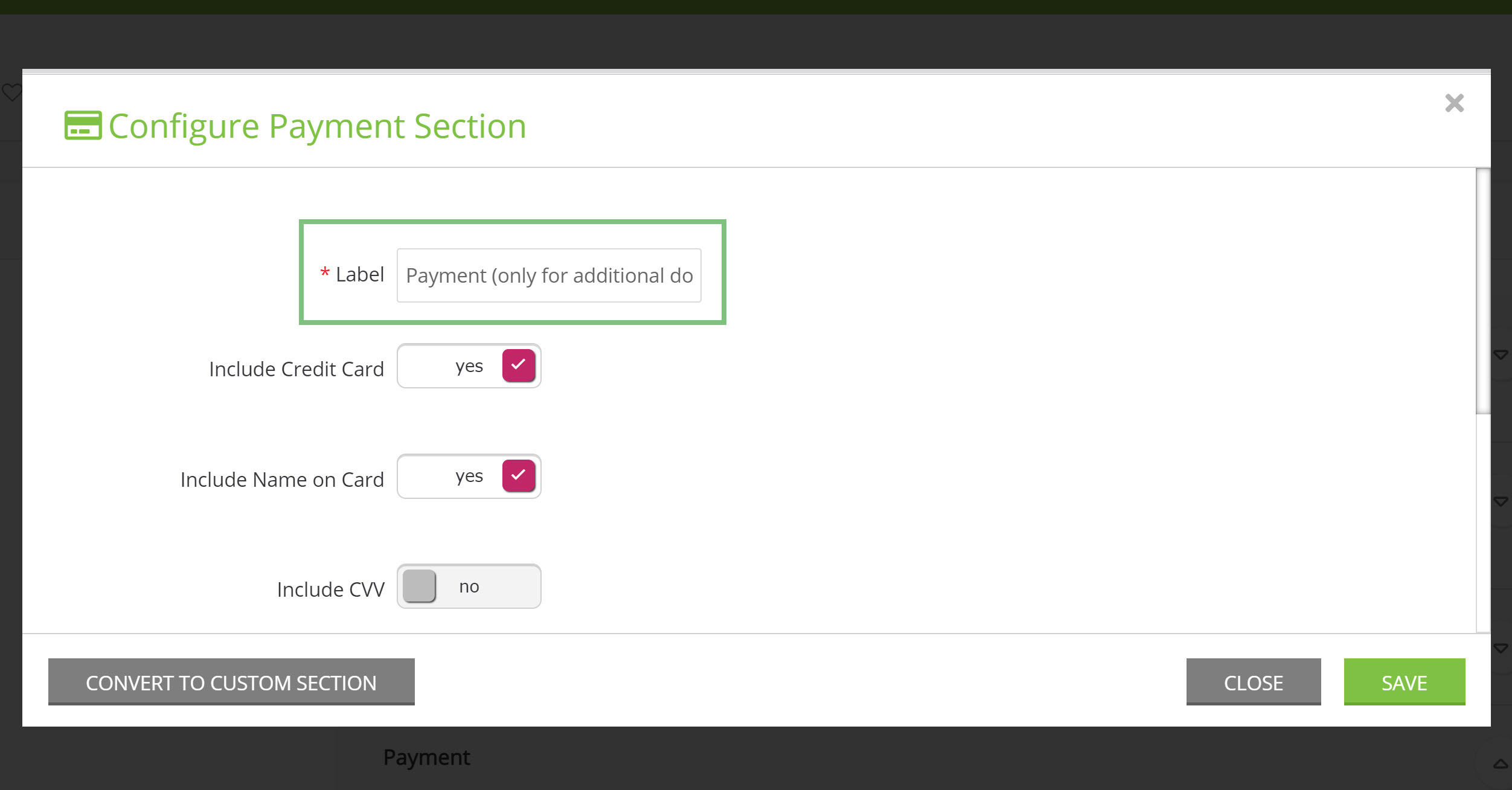Expand the middle down-chevron behind the dialog

coord(1500,501)
